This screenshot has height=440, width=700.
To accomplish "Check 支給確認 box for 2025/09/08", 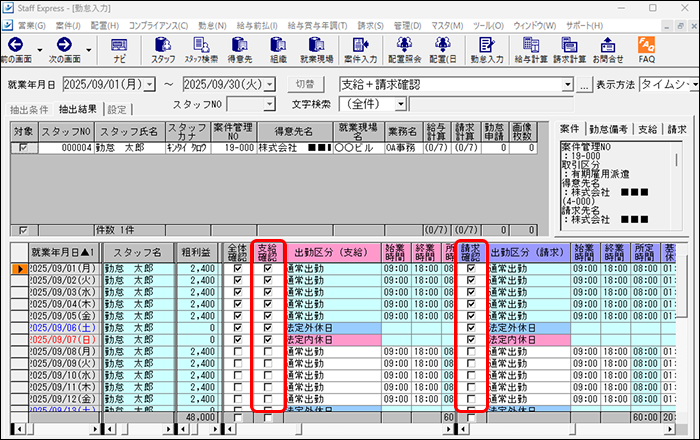I will tap(267, 352).
